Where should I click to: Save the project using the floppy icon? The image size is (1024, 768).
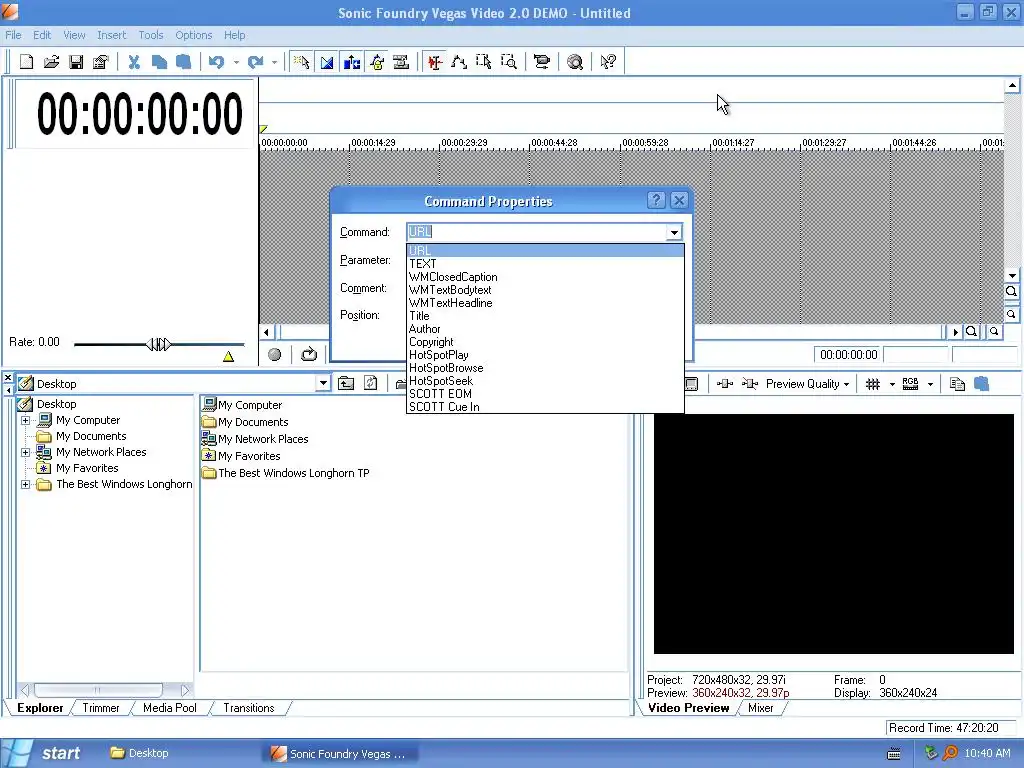[76, 62]
